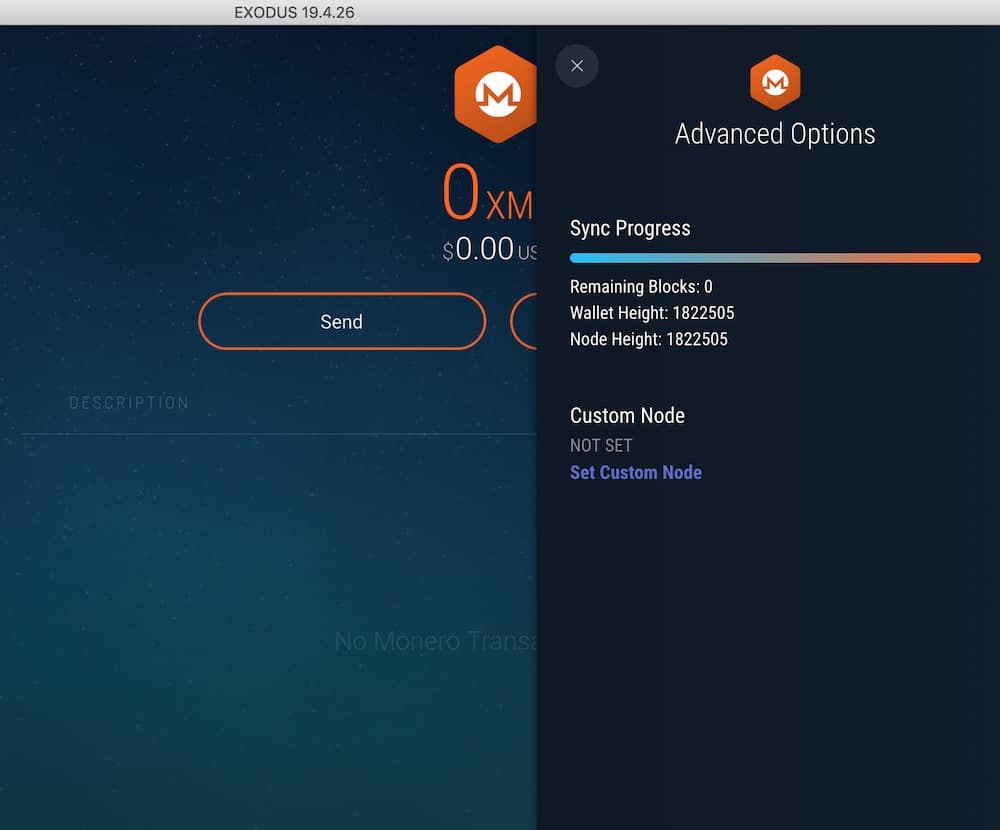This screenshot has width=1000, height=830.
Task: Click the Sync Progress section heading
Action: pos(630,228)
